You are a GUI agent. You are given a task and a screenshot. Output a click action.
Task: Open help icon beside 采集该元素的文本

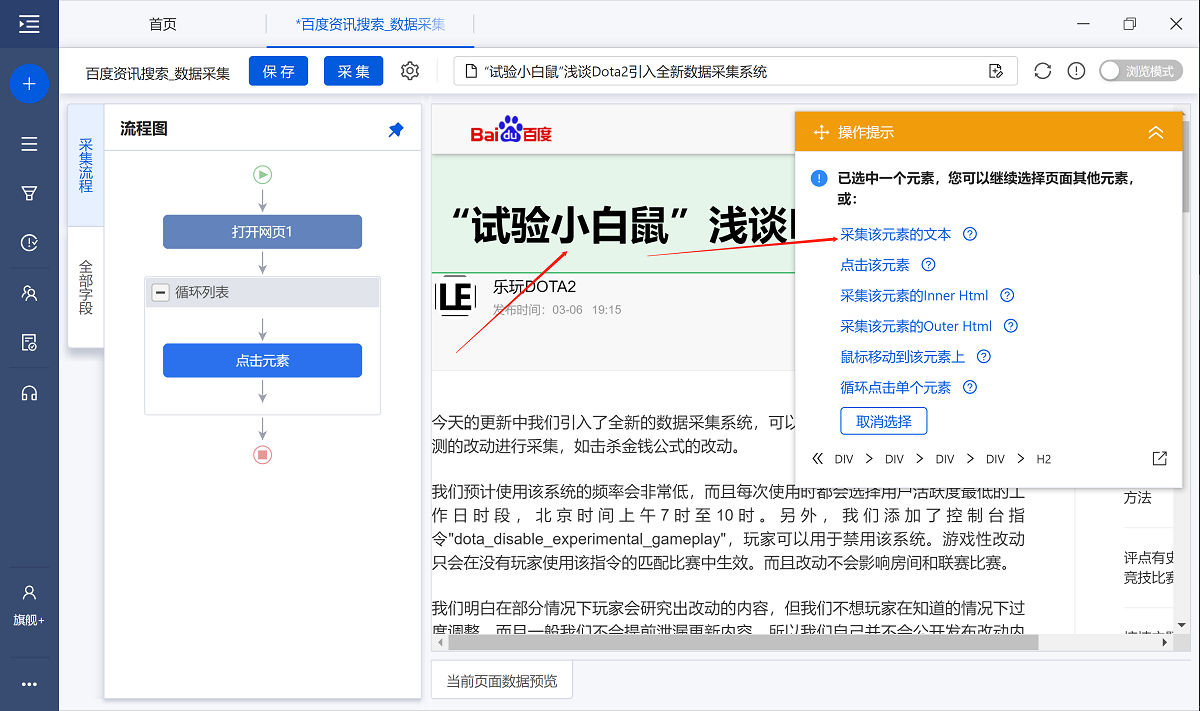point(969,234)
